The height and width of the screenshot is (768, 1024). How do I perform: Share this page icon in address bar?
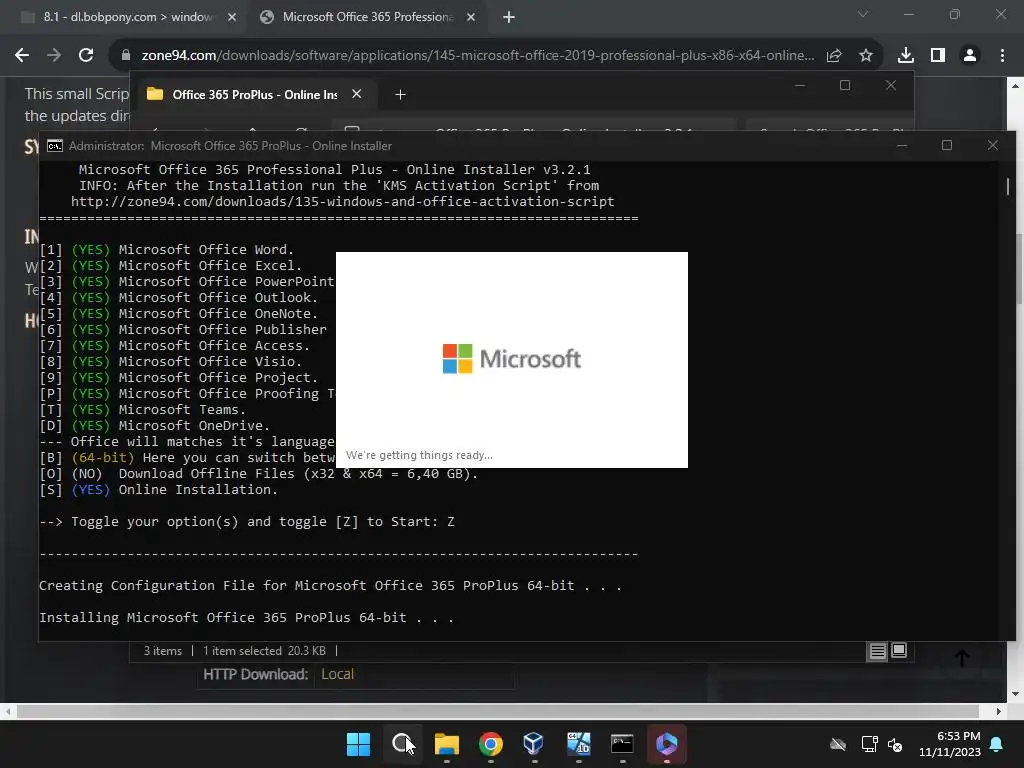coord(834,56)
